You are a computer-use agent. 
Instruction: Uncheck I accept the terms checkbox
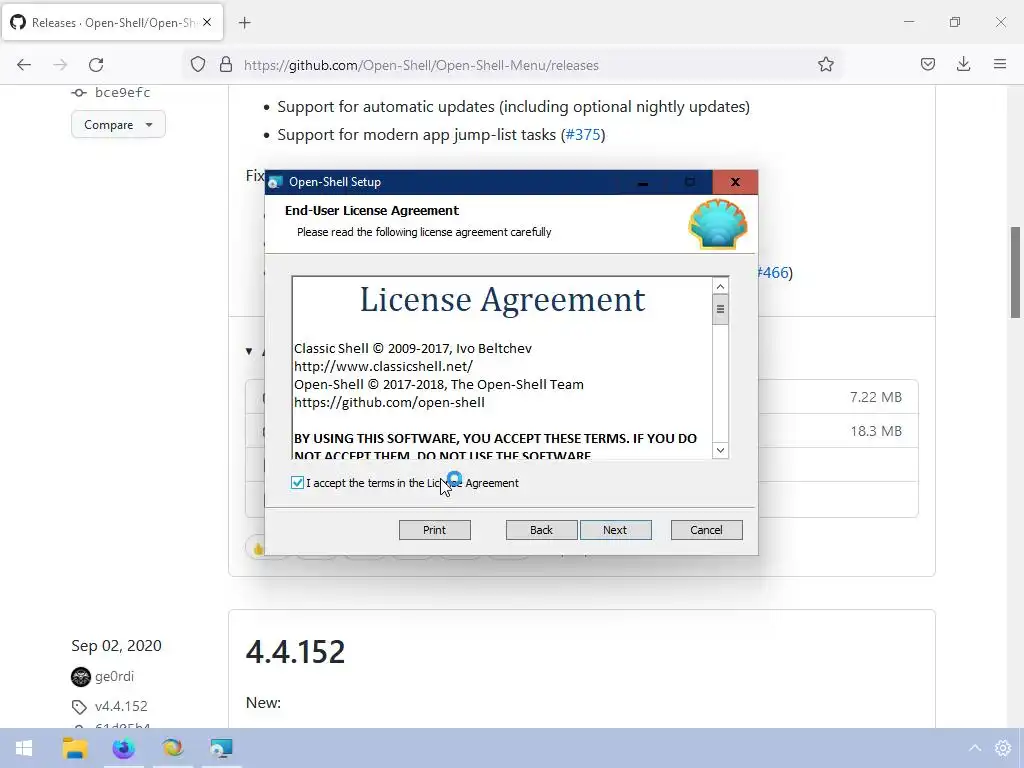pos(297,483)
